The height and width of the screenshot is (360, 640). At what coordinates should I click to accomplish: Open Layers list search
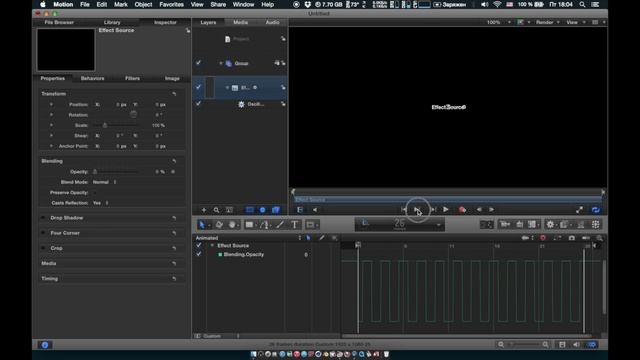[216, 210]
